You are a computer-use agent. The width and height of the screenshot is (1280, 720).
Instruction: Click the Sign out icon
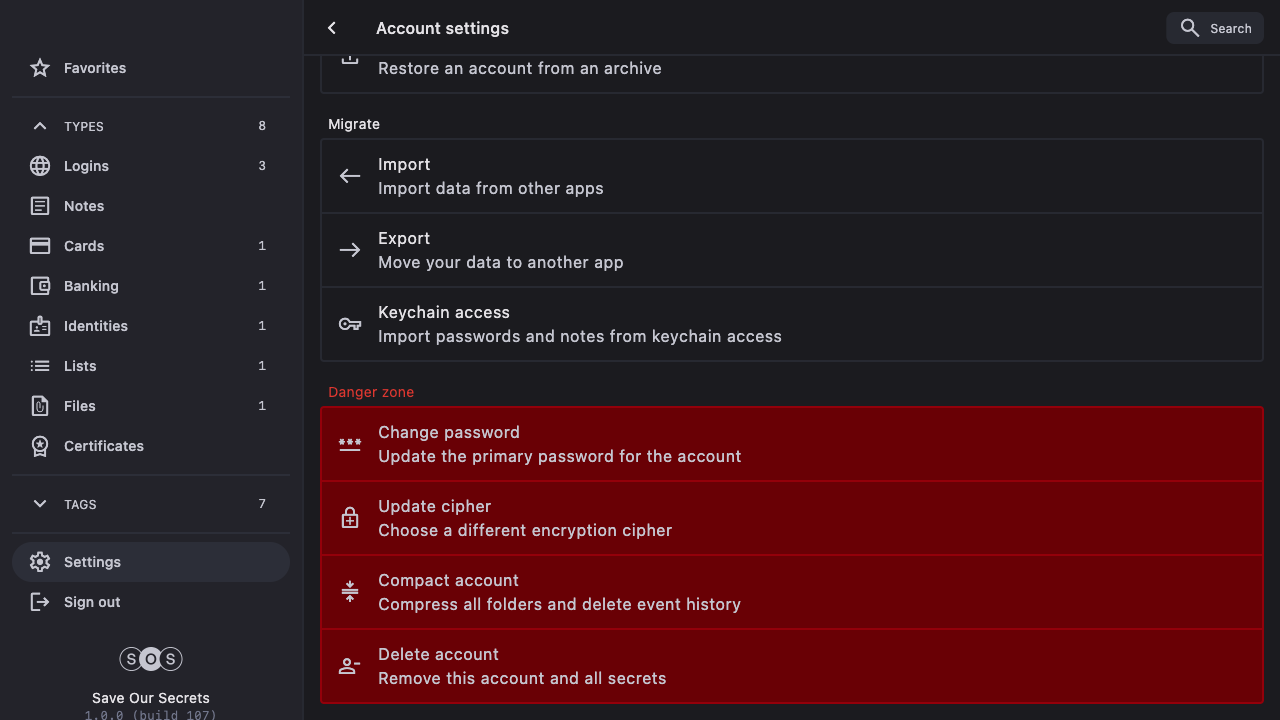40,602
